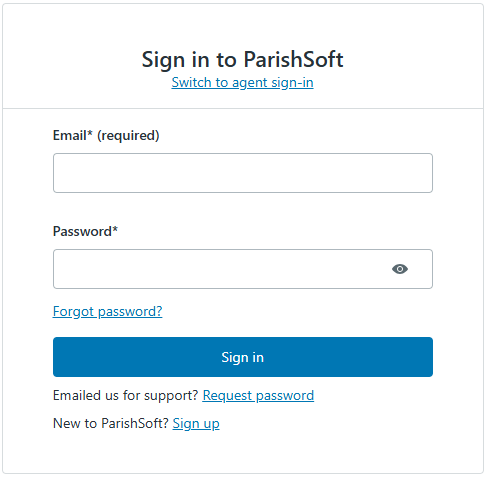
Task: Click the Emailed us for support? text
Action: point(126,396)
